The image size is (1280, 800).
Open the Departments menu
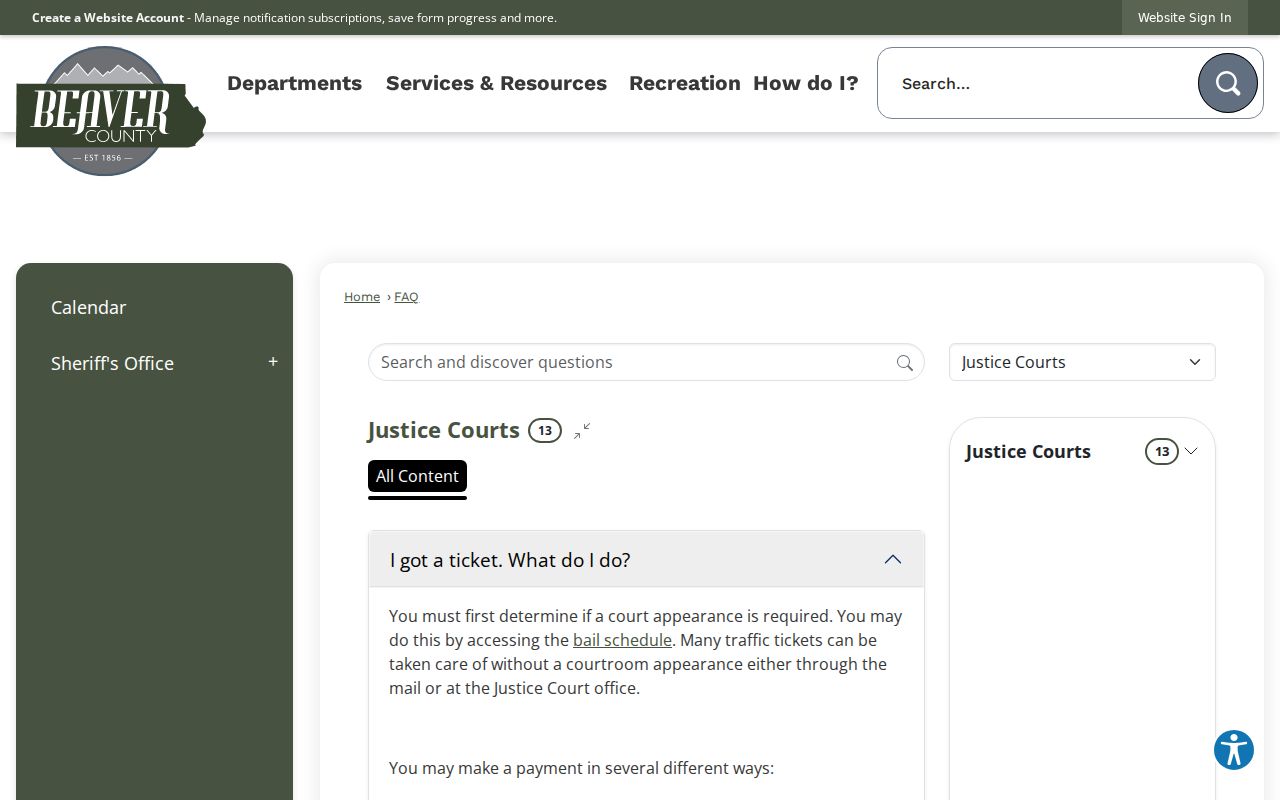(294, 83)
